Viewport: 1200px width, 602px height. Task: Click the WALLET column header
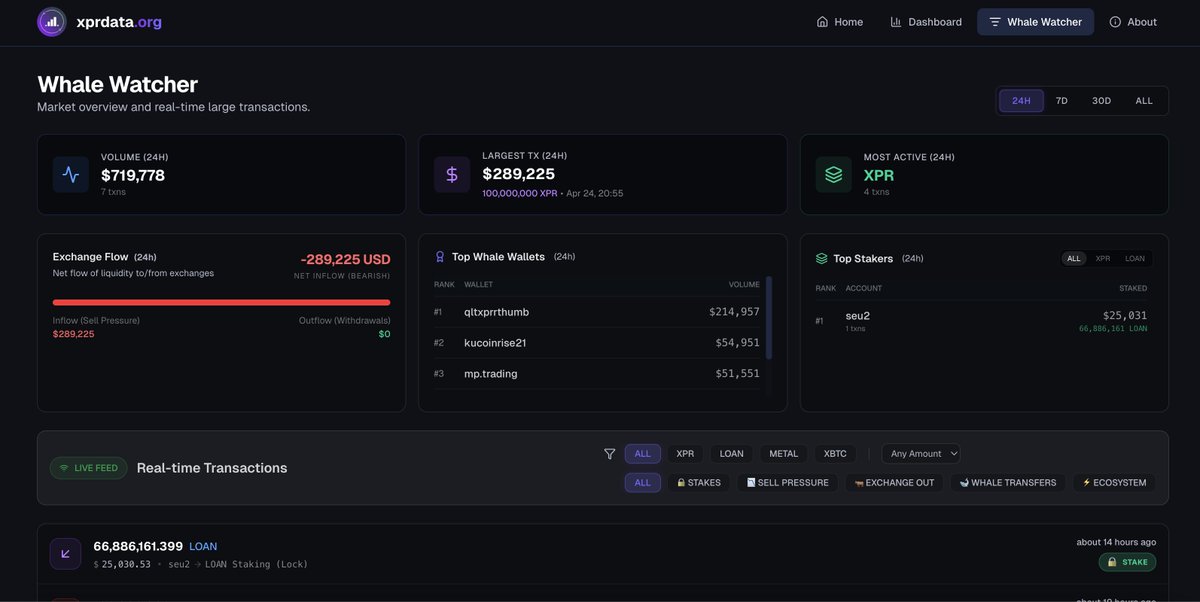(x=478, y=285)
